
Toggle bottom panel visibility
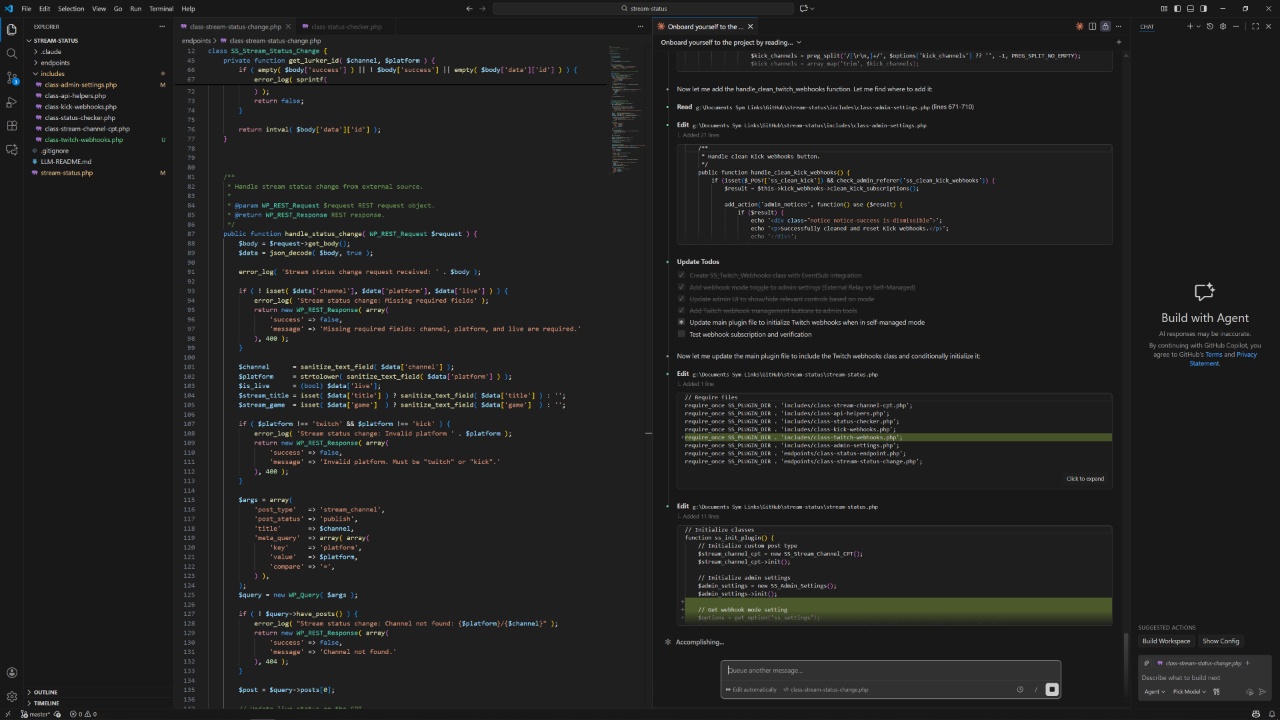point(1190,8)
